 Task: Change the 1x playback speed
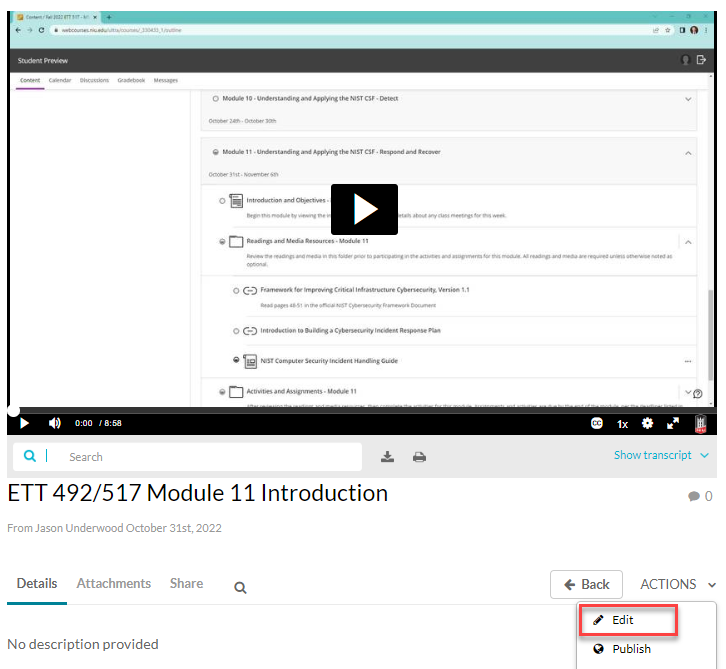point(622,423)
